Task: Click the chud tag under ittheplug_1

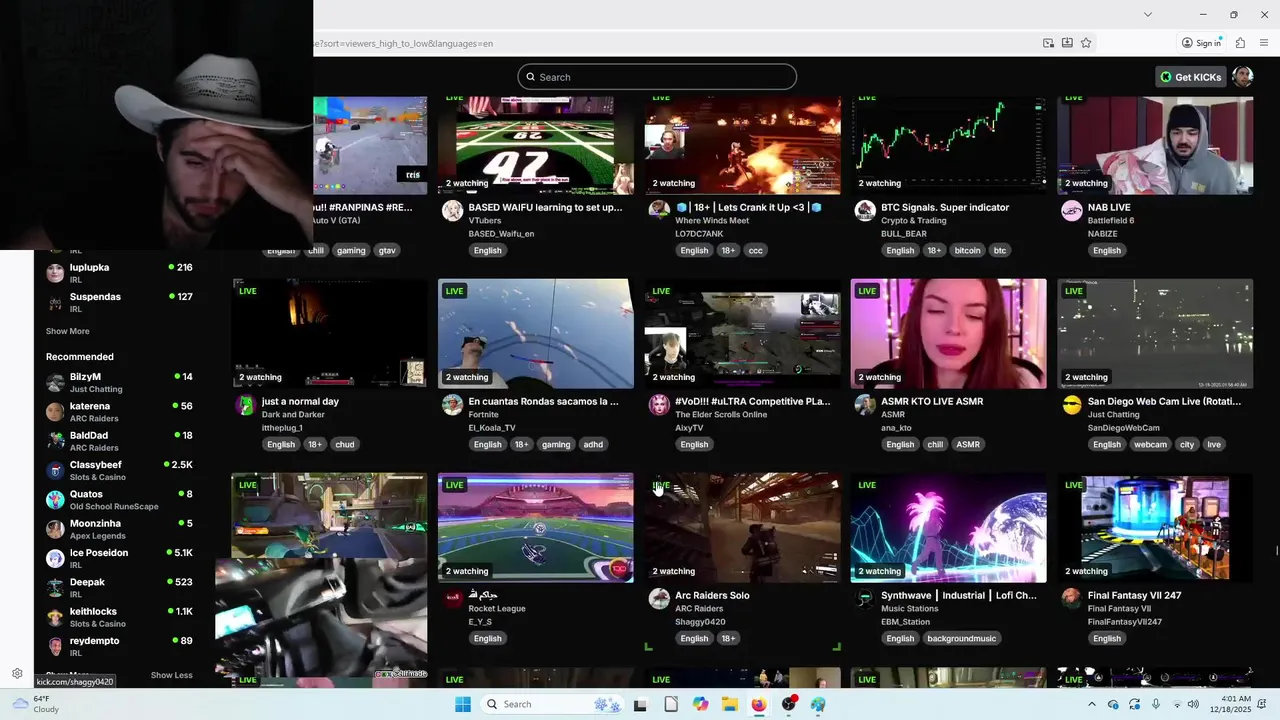Action: tap(345, 444)
